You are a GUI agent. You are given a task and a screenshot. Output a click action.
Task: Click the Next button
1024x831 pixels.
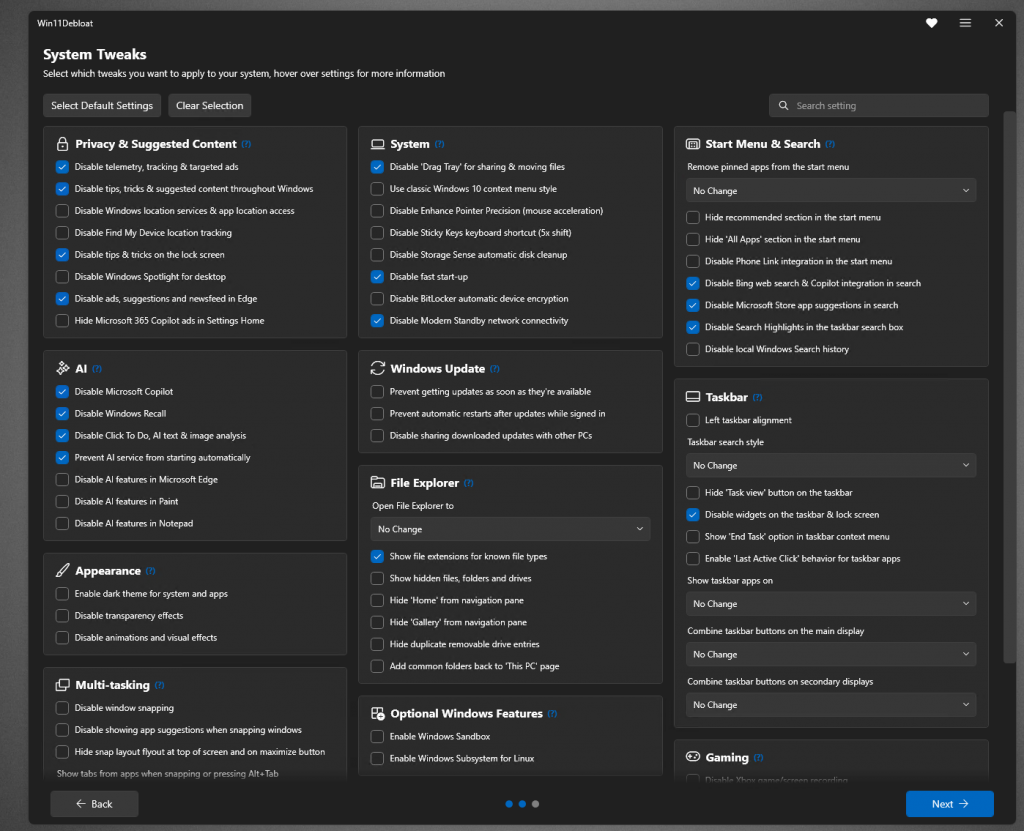coord(949,804)
